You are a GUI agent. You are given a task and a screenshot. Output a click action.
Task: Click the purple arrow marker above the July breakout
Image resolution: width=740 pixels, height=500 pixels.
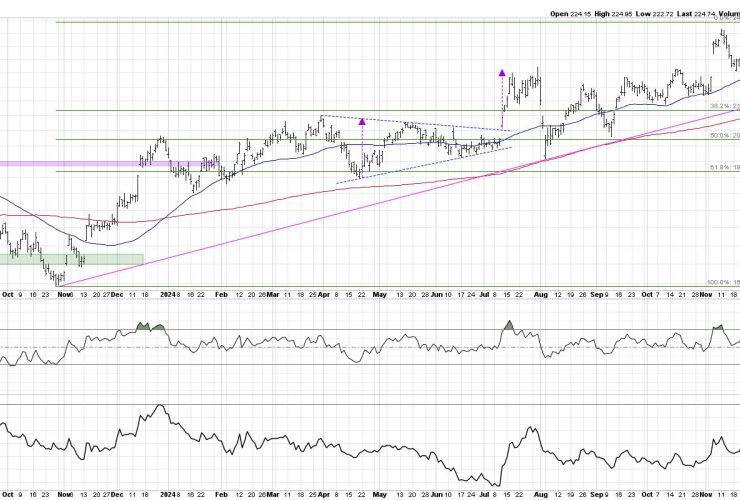coord(502,73)
